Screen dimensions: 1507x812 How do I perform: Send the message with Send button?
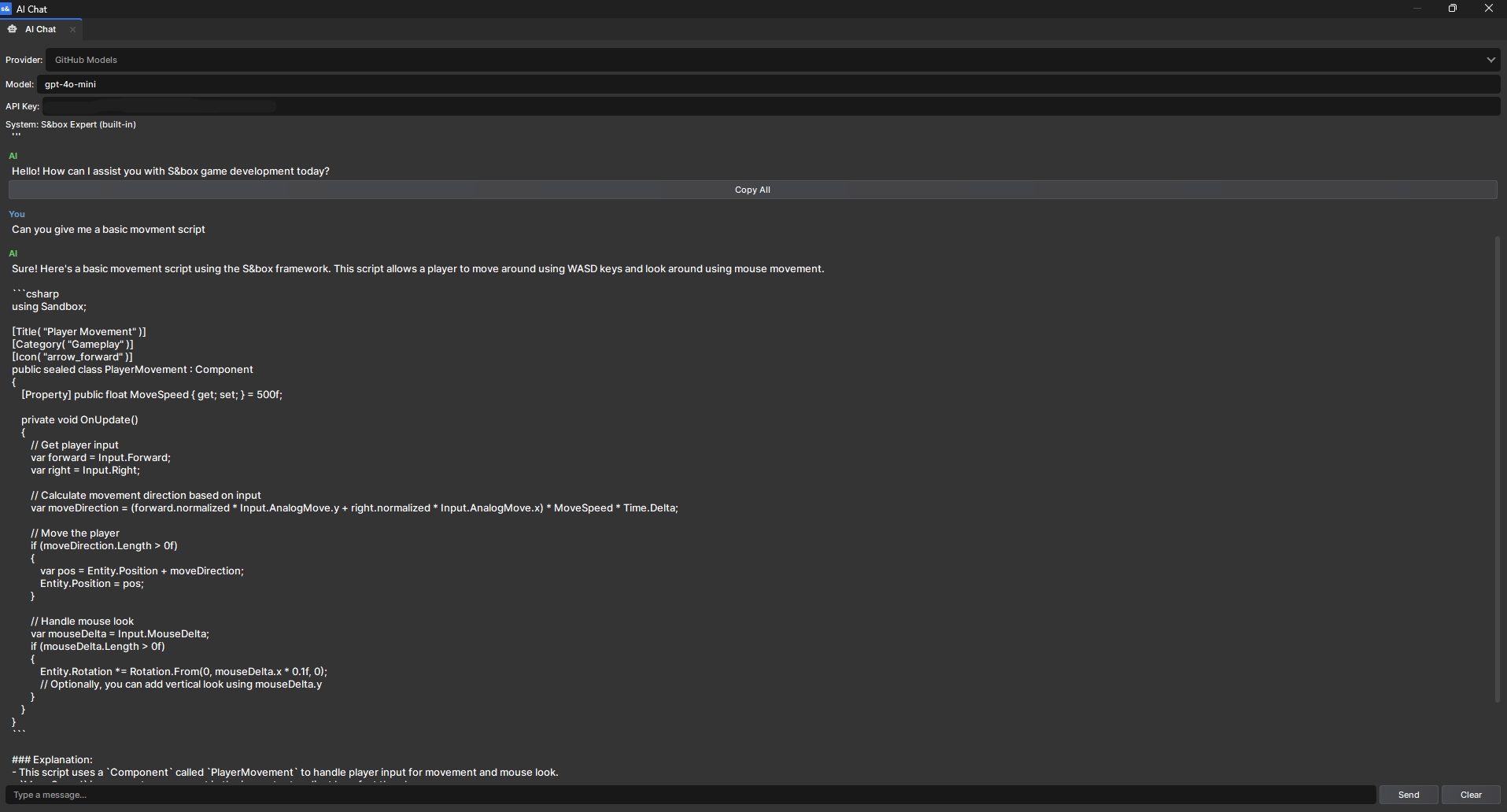tap(1408, 795)
